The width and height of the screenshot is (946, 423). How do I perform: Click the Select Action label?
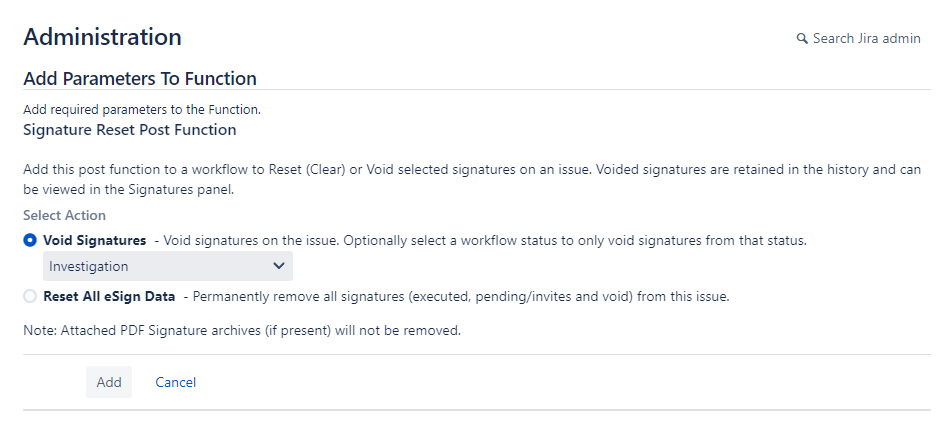pyautogui.click(x=64, y=215)
